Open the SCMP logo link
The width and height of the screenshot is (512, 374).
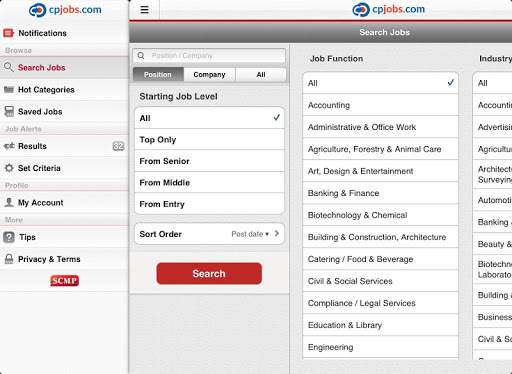65,281
